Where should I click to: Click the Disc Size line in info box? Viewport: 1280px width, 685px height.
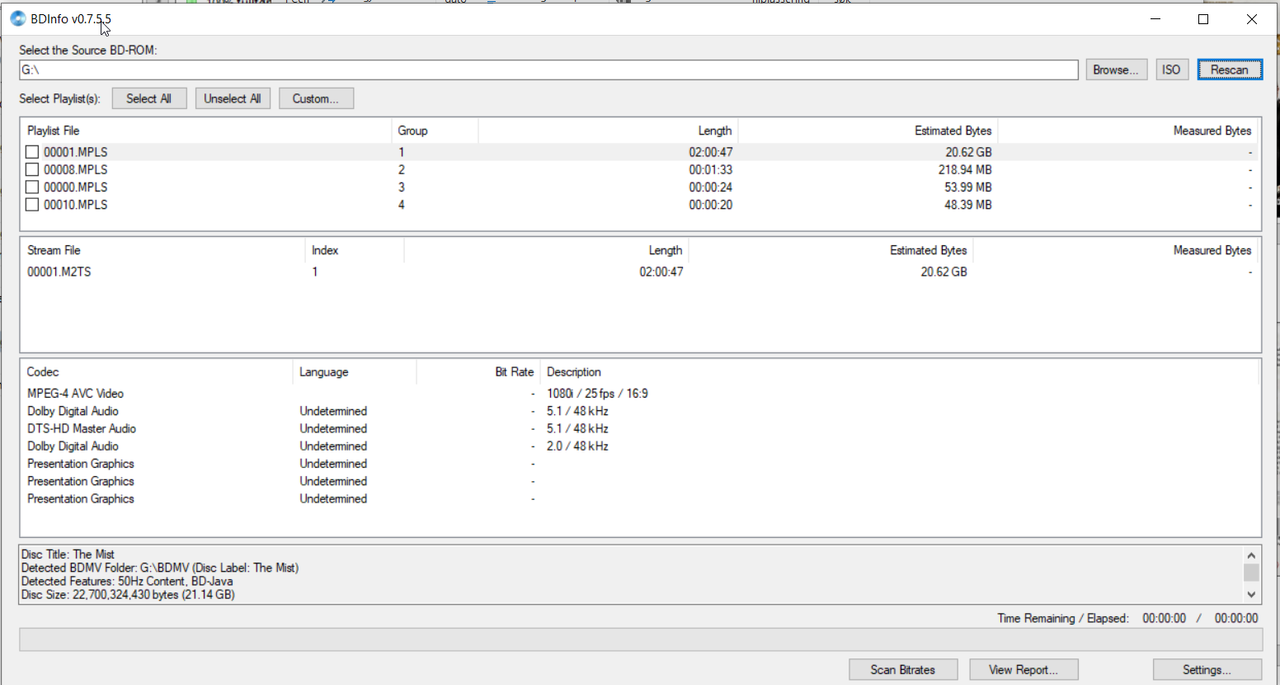[x=128, y=594]
